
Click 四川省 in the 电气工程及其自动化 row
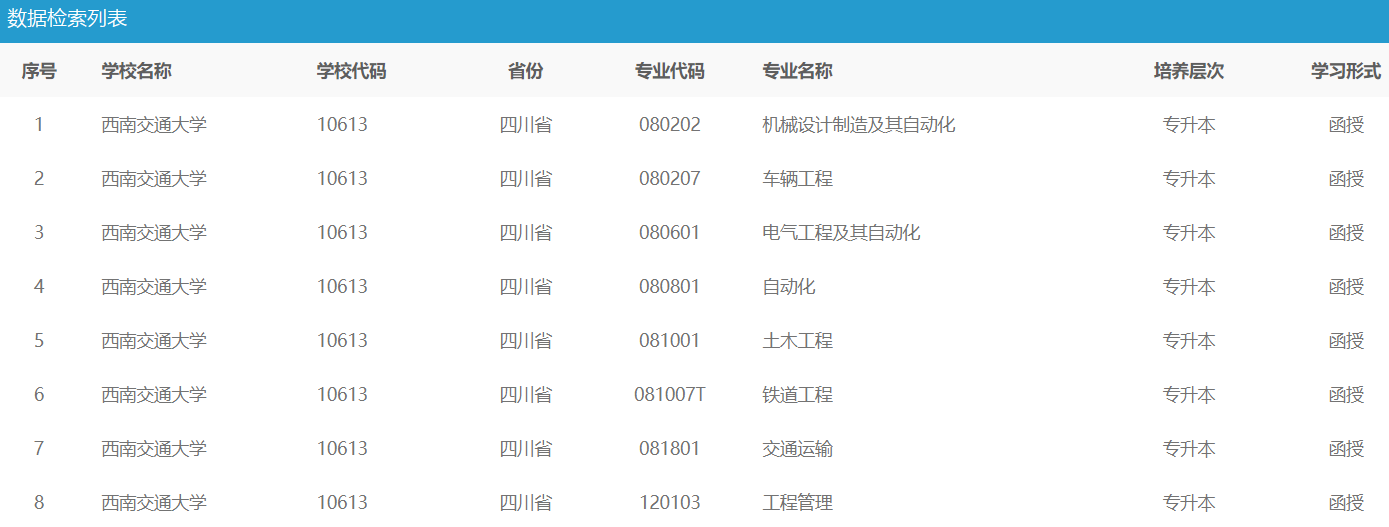[x=526, y=233]
